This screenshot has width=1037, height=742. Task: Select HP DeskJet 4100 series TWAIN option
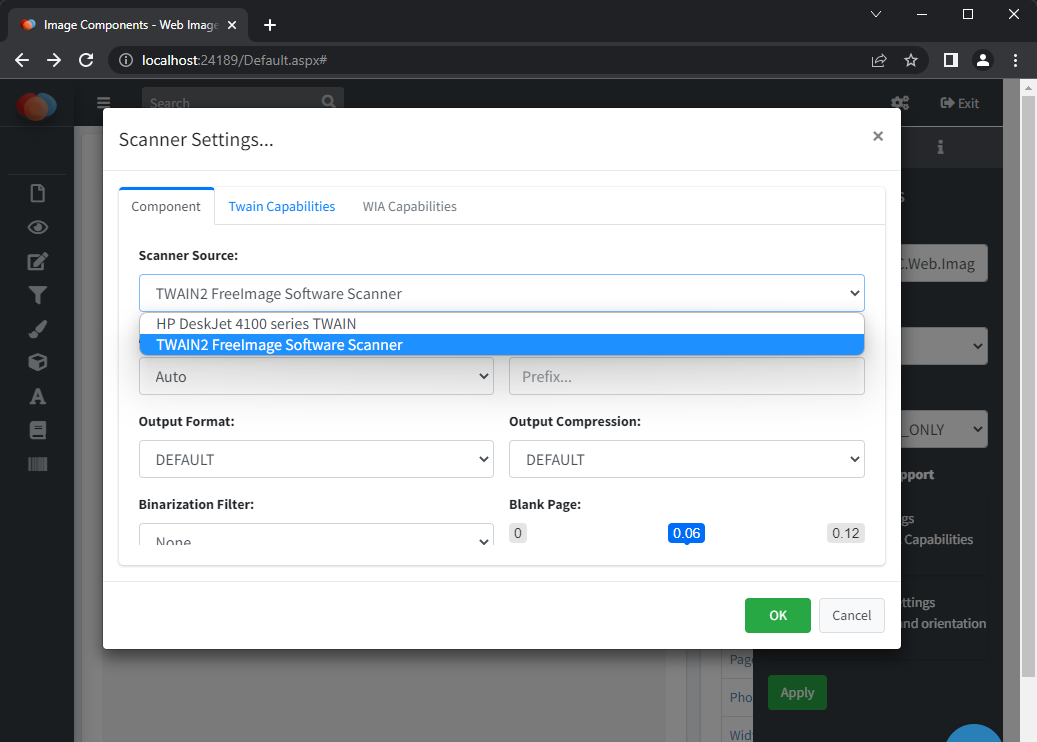[502, 324]
